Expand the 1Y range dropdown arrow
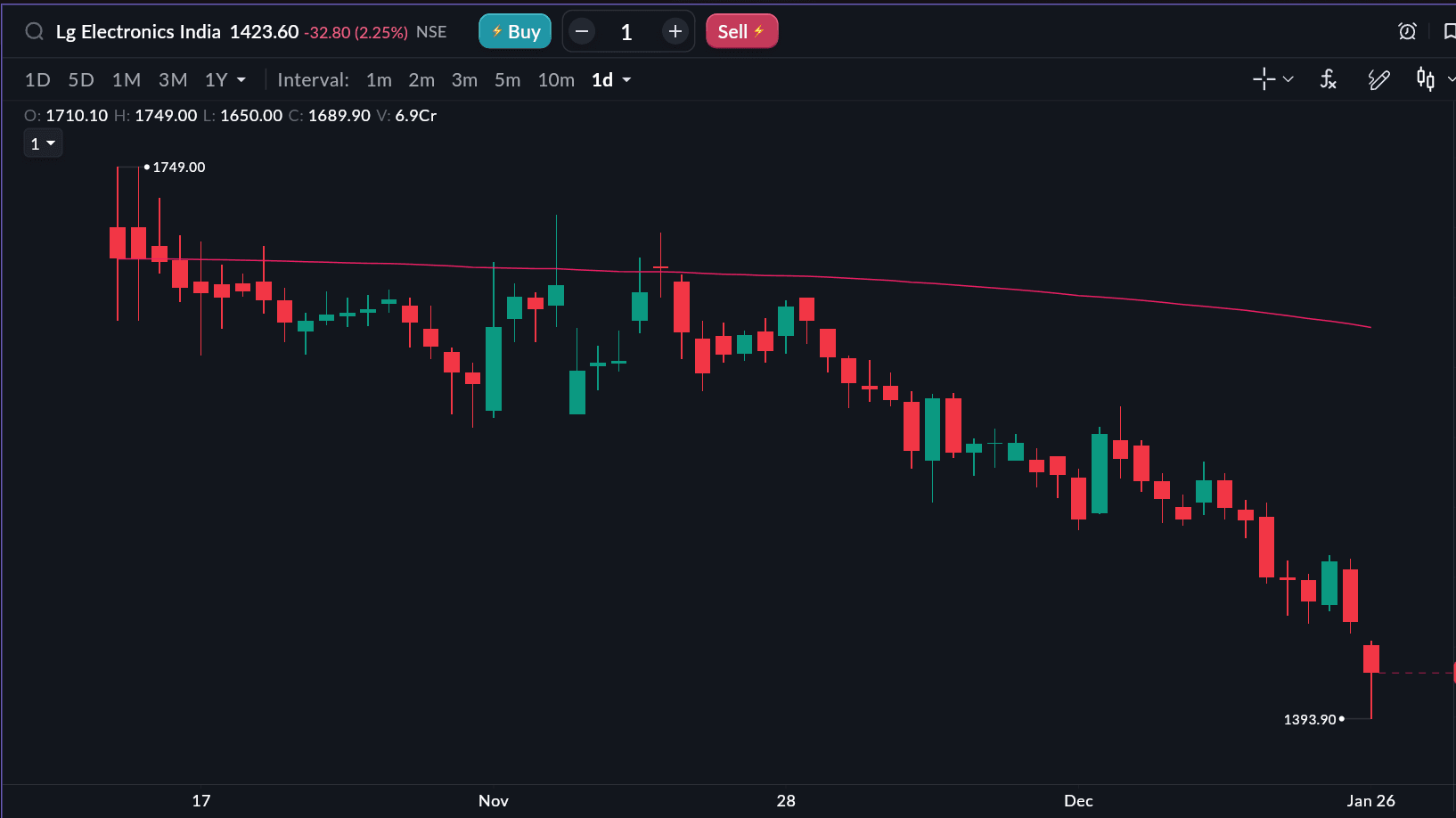Image resolution: width=1456 pixels, height=818 pixels. [241, 80]
